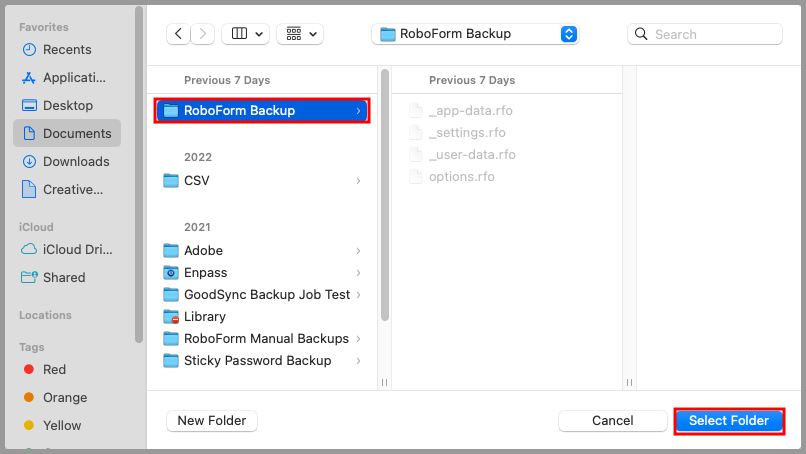Select the Library folder
This screenshot has height=454, width=806.
pos(262,317)
